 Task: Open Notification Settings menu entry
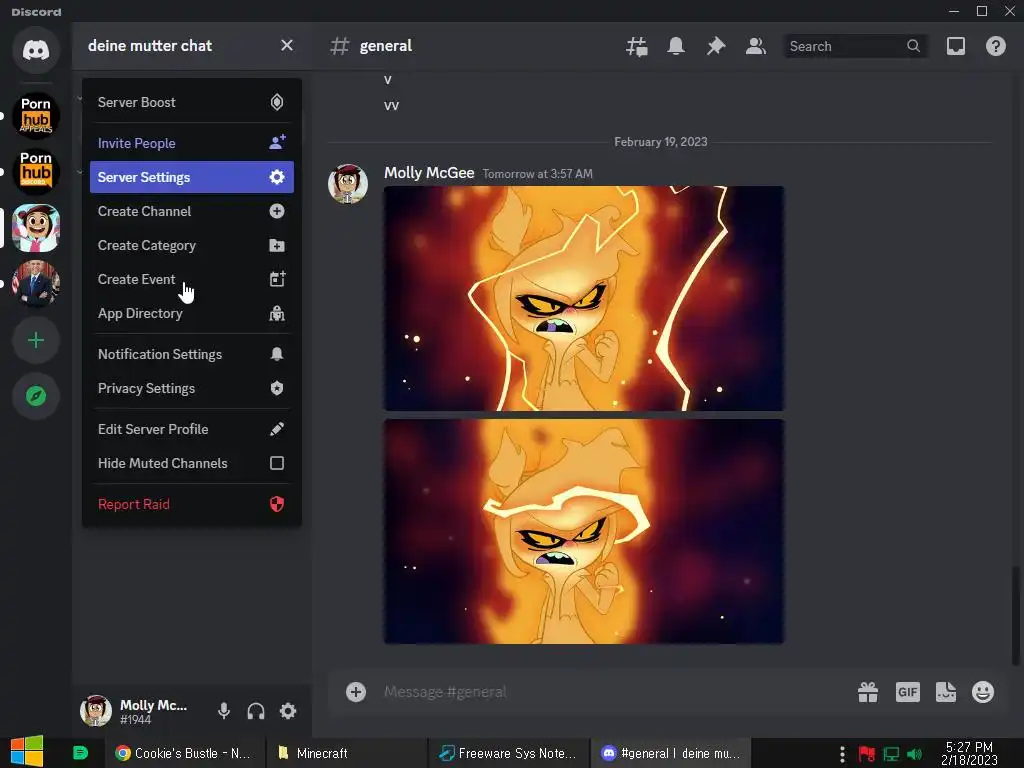191,354
